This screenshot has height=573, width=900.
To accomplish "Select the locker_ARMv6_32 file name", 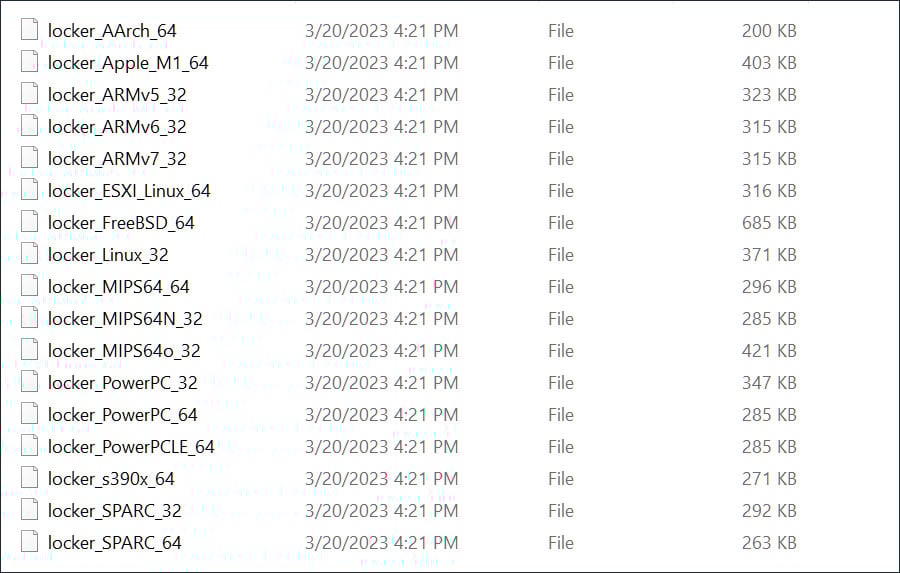I will point(117,127).
